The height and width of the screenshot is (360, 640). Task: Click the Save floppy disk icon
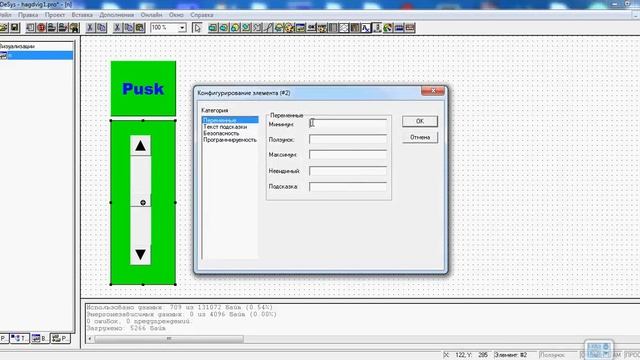point(15,28)
